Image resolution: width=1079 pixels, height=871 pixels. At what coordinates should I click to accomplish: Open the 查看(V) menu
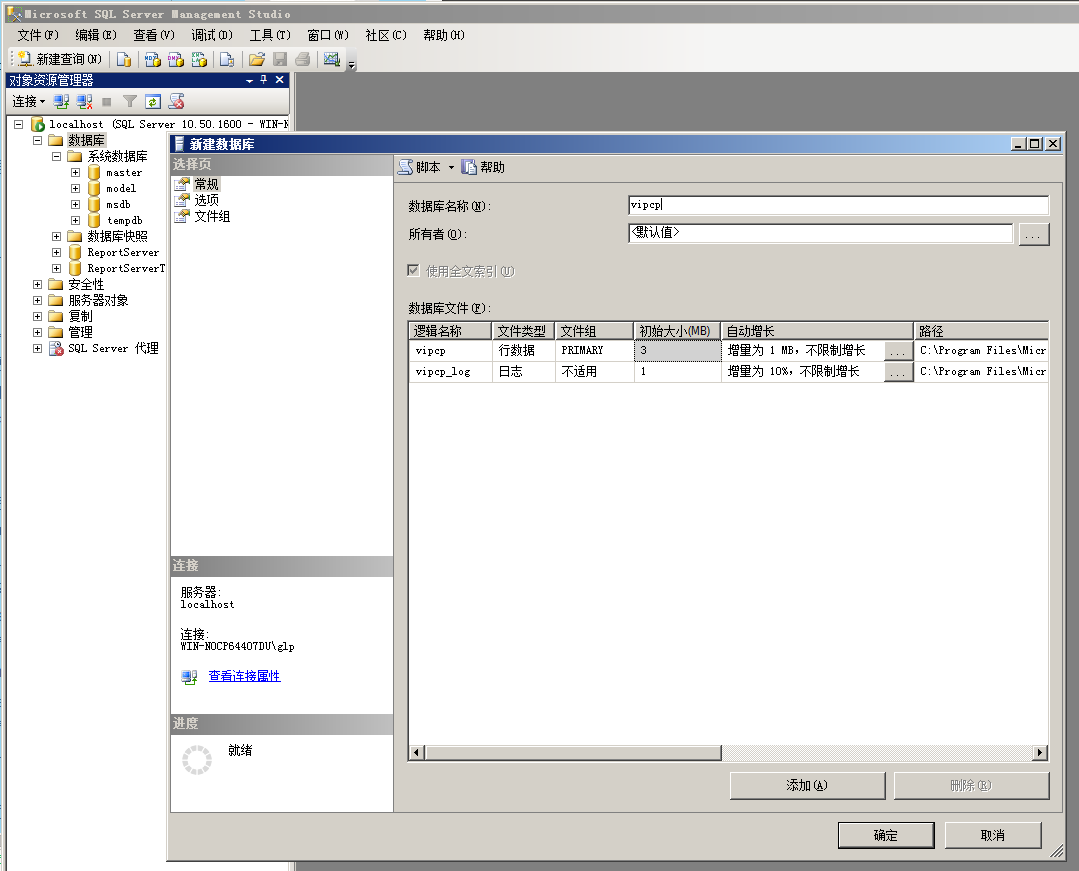pyautogui.click(x=153, y=35)
